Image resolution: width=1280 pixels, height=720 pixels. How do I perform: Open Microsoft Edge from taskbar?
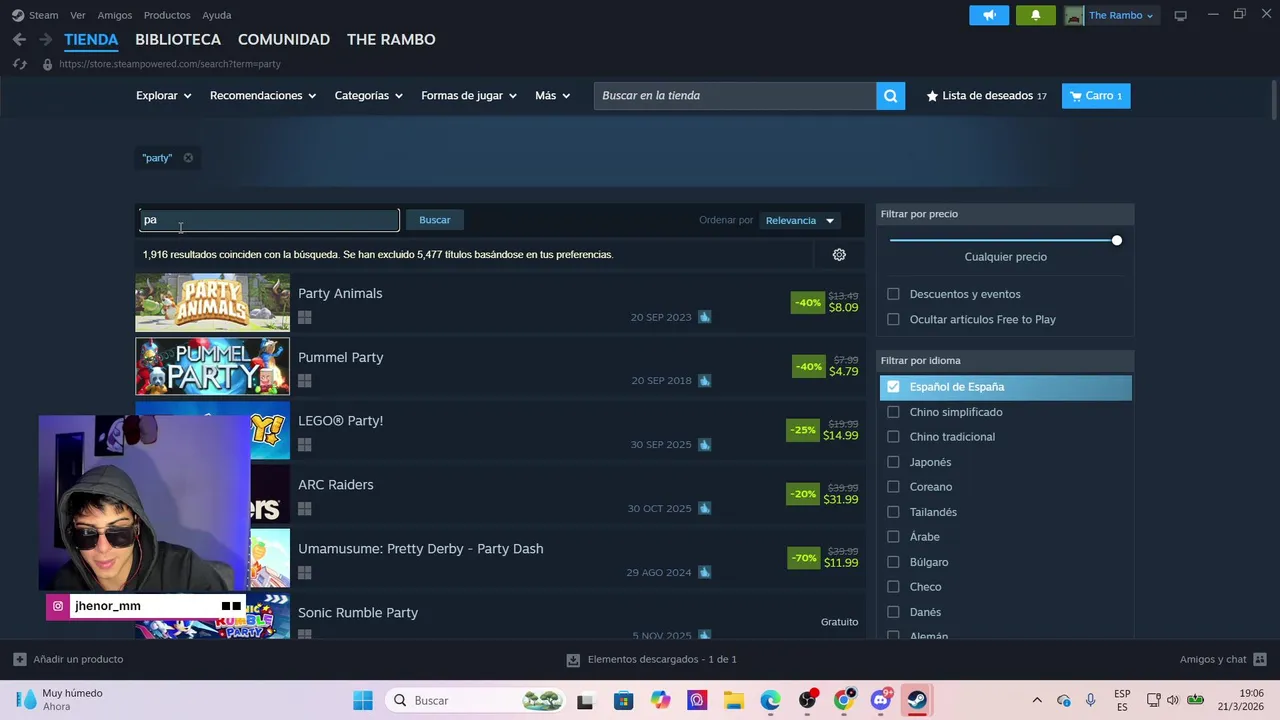(x=770, y=700)
